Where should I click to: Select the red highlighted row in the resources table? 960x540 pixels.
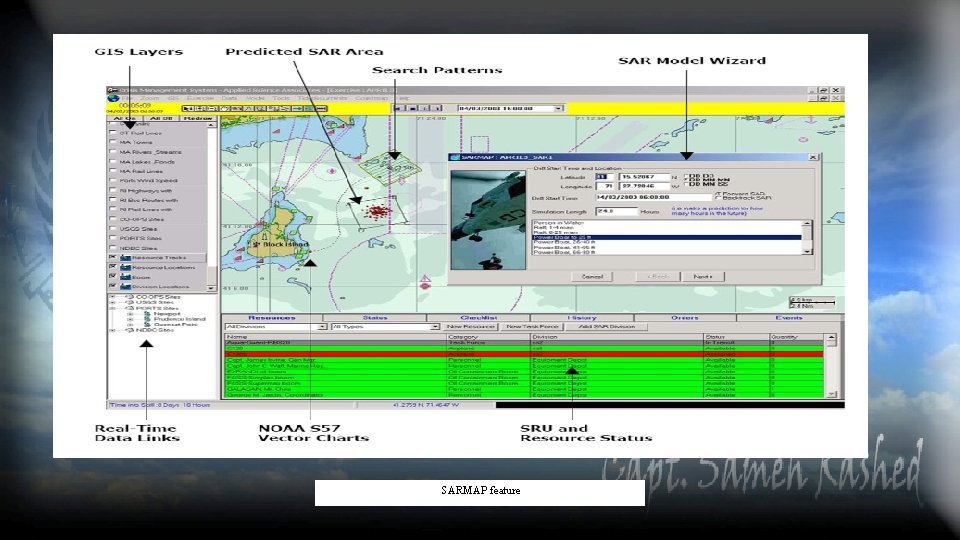[x=525, y=354]
